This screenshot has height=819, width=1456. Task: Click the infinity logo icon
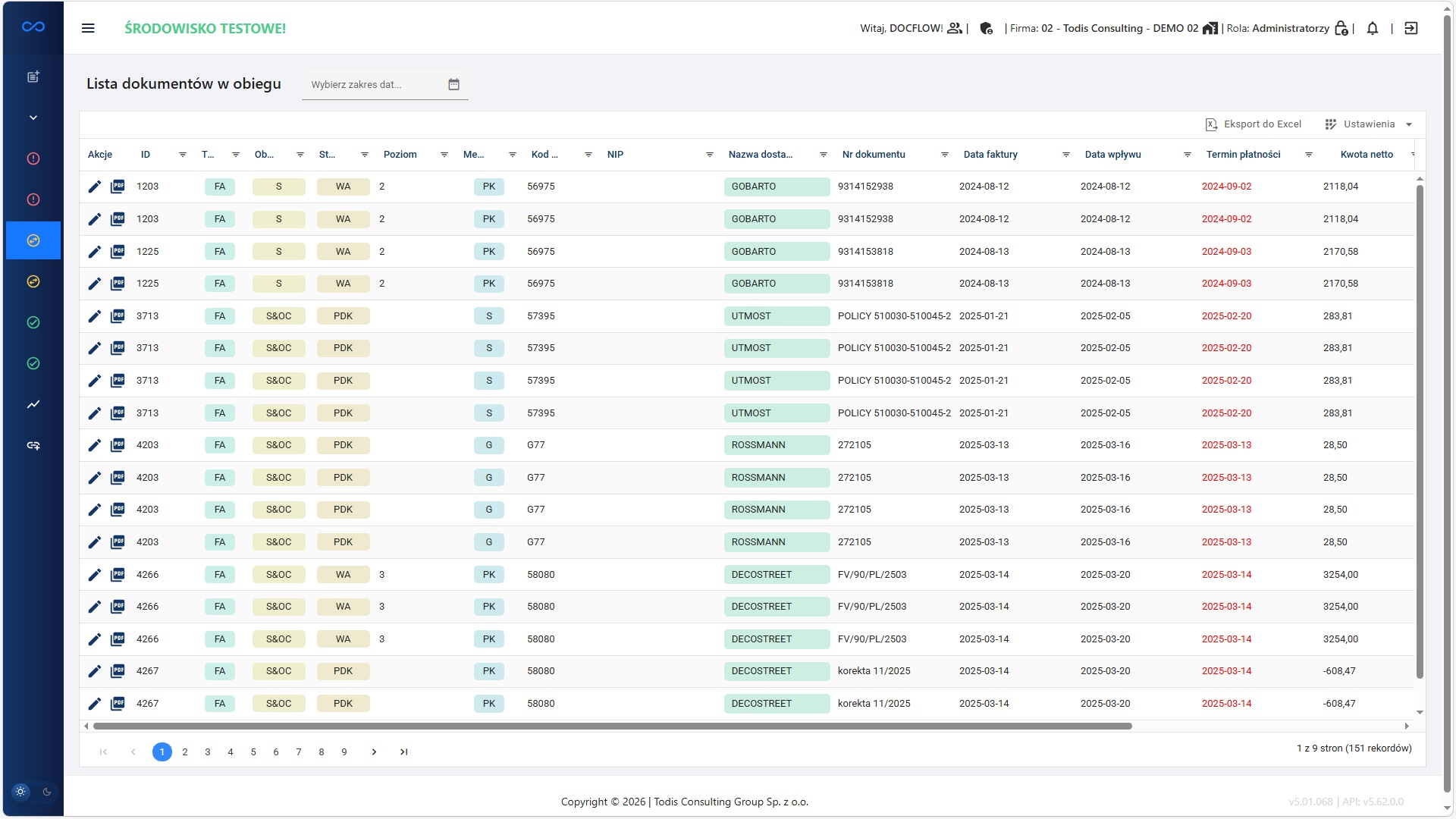33,27
